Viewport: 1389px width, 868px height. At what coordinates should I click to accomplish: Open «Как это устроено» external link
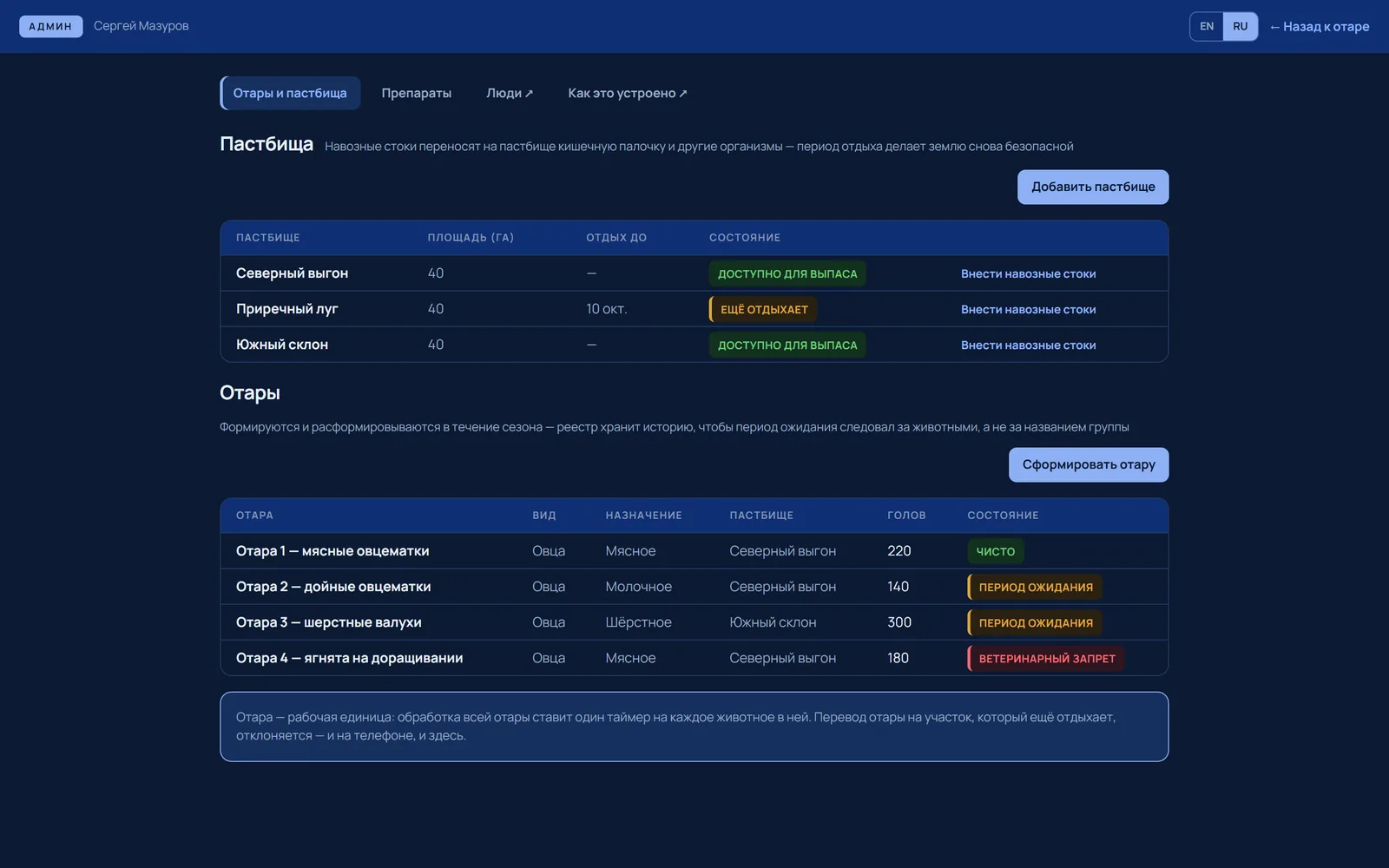click(628, 93)
